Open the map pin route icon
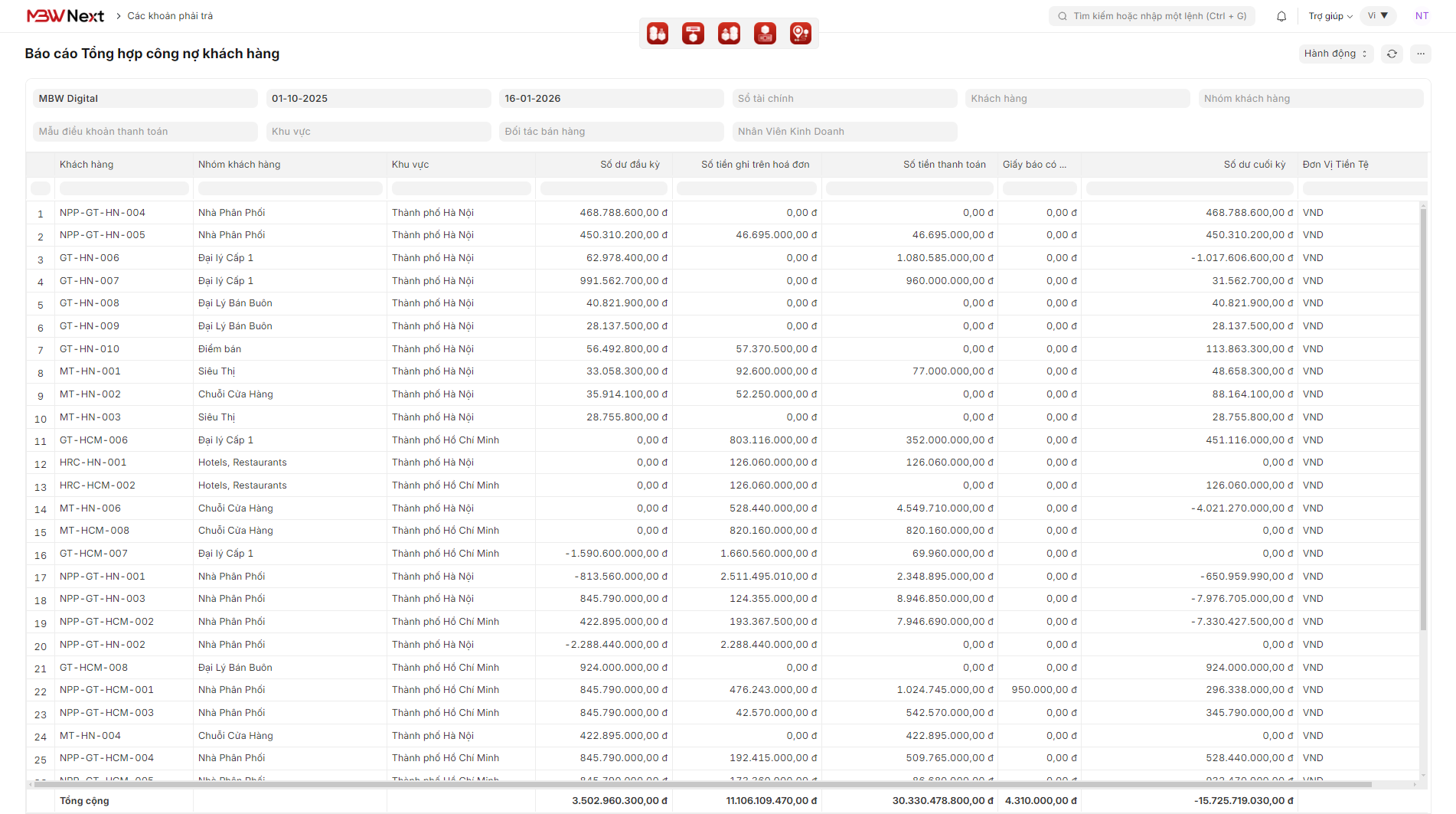Screen dimensions: 1456x814 click(x=801, y=34)
